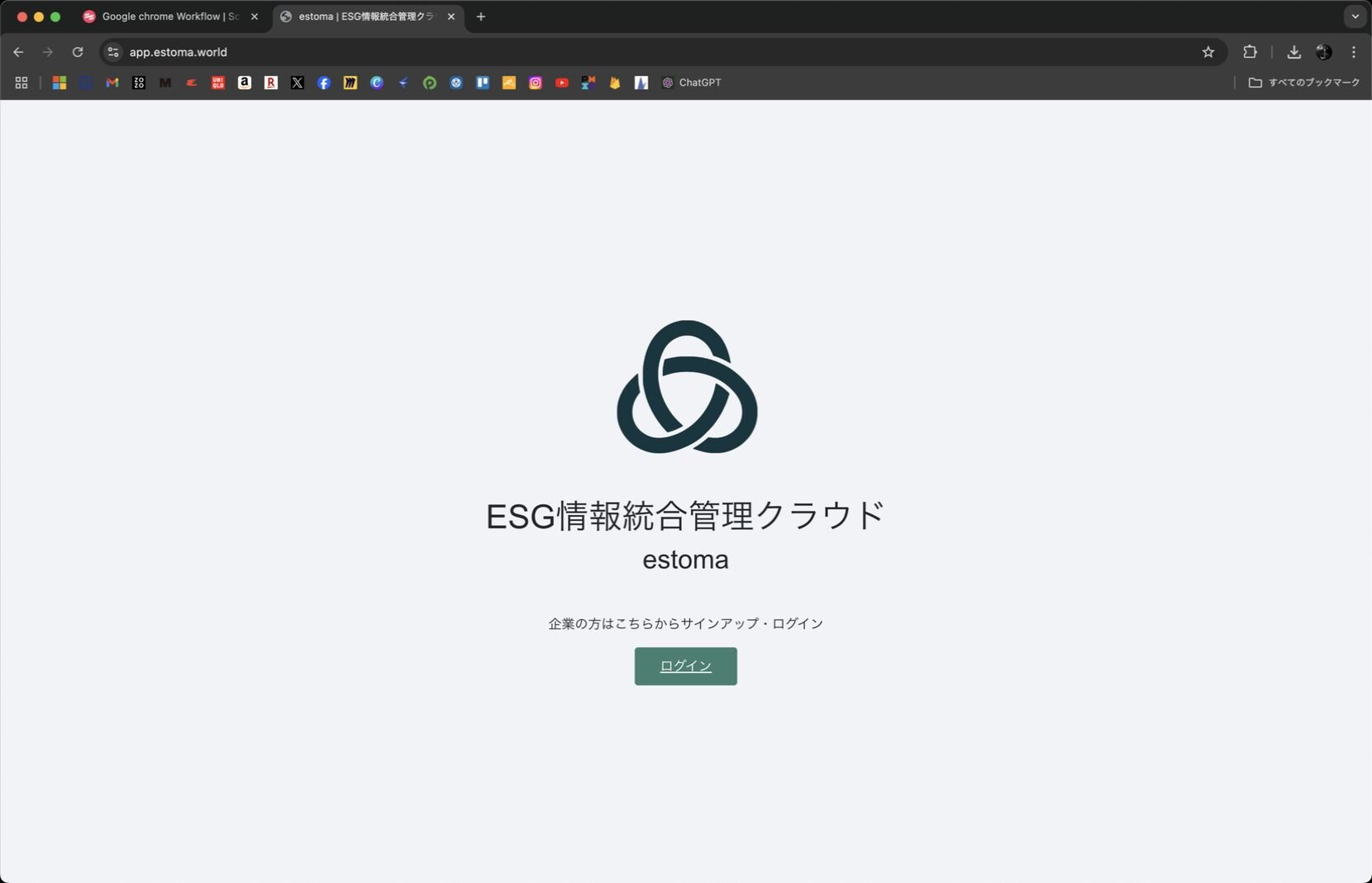The image size is (1372, 883).
Task: Open the Chrome profile avatar
Action: [x=1324, y=52]
